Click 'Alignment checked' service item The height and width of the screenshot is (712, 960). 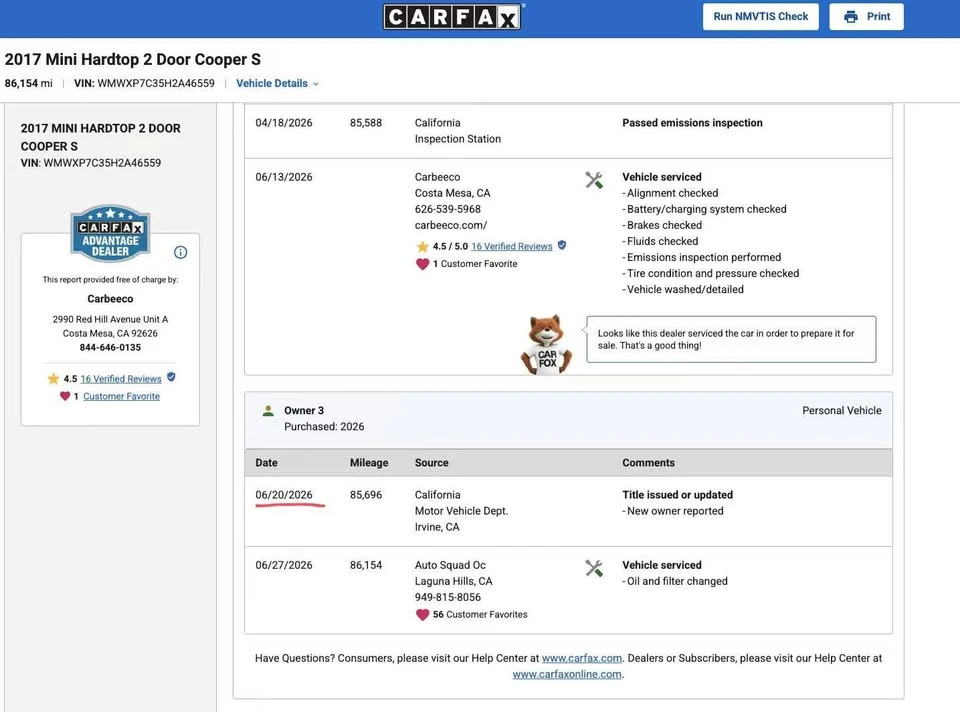672,193
